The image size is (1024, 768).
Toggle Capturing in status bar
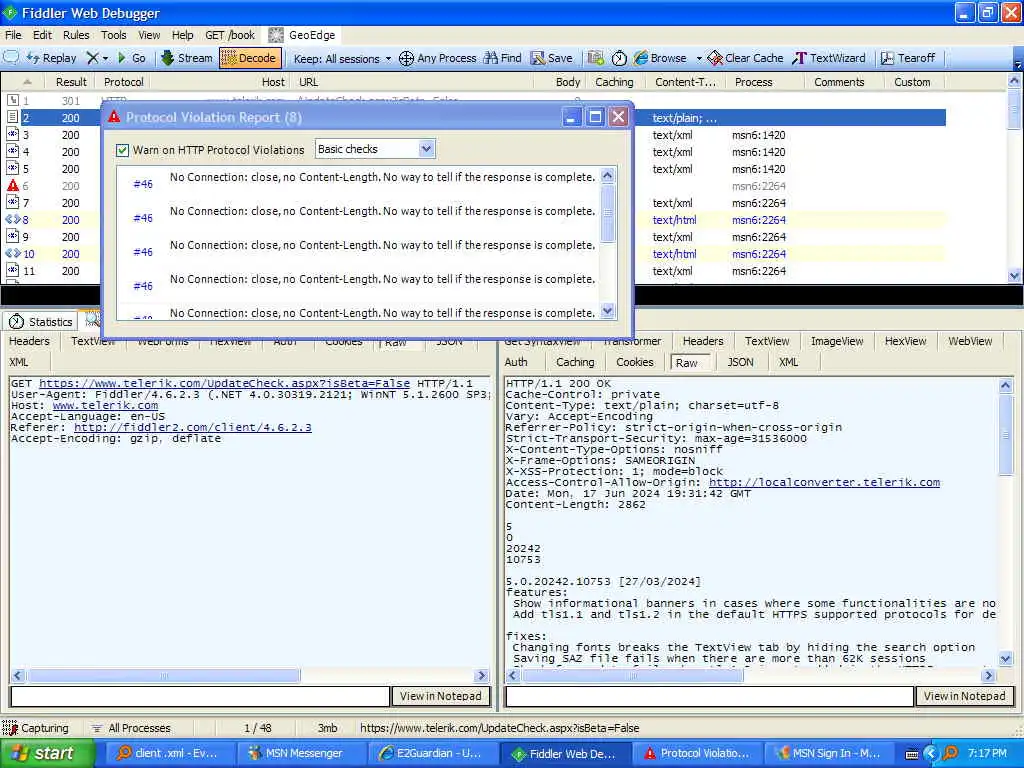[x=37, y=728]
